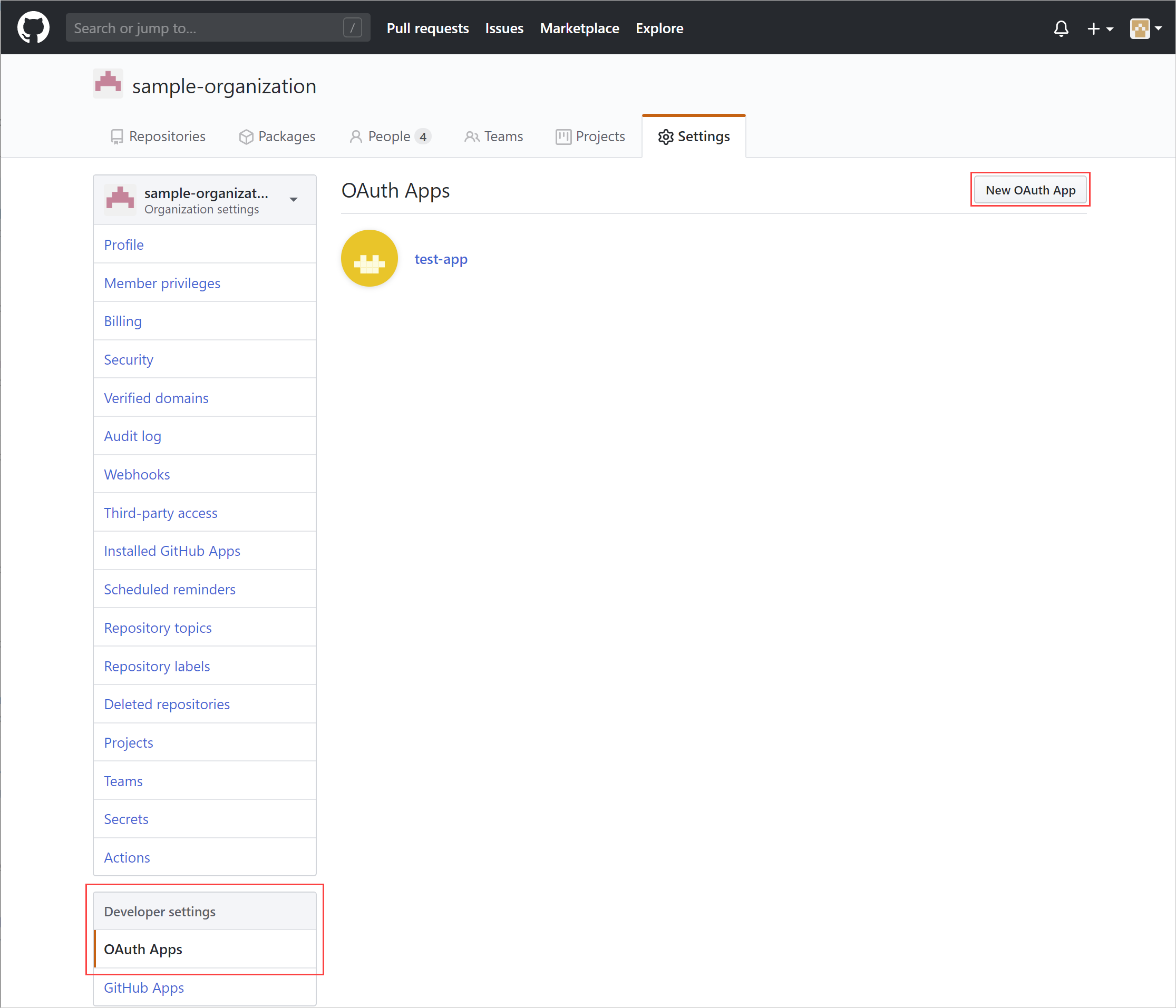This screenshot has height=1008, width=1176.
Task: Scroll down to GitHub Apps section
Action: pyautogui.click(x=144, y=987)
